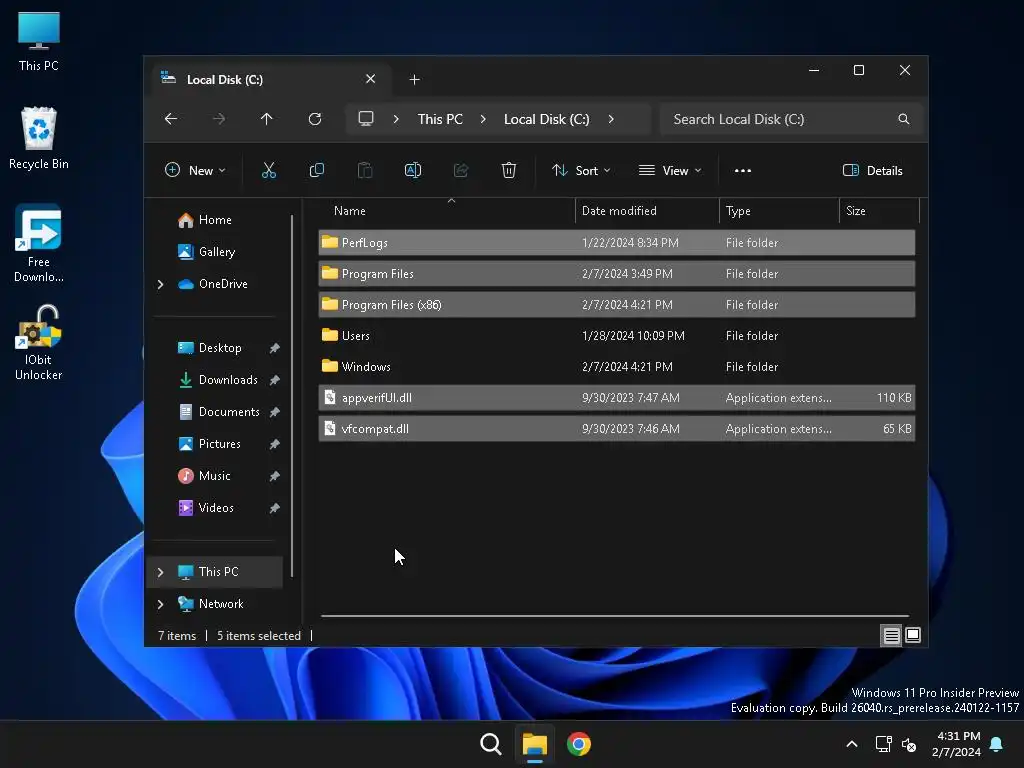
Task: Launch Google Chrome from taskbar
Action: tap(579, 744)
